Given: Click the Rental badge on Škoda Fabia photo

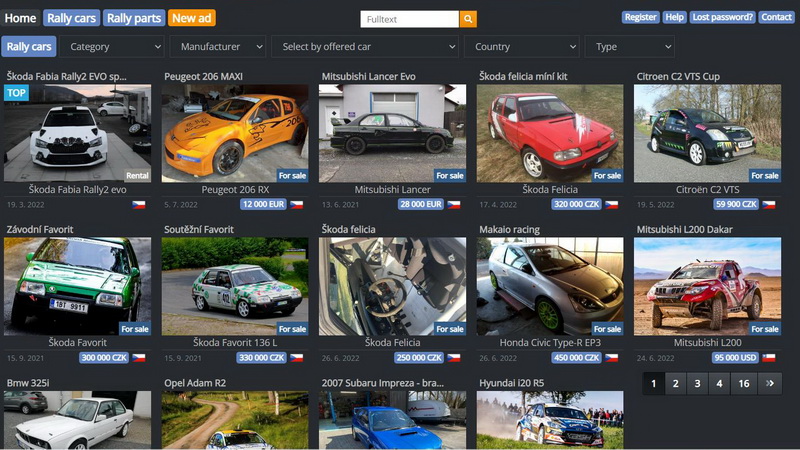Looking at the screenshot, I should [x=137, y=175].
